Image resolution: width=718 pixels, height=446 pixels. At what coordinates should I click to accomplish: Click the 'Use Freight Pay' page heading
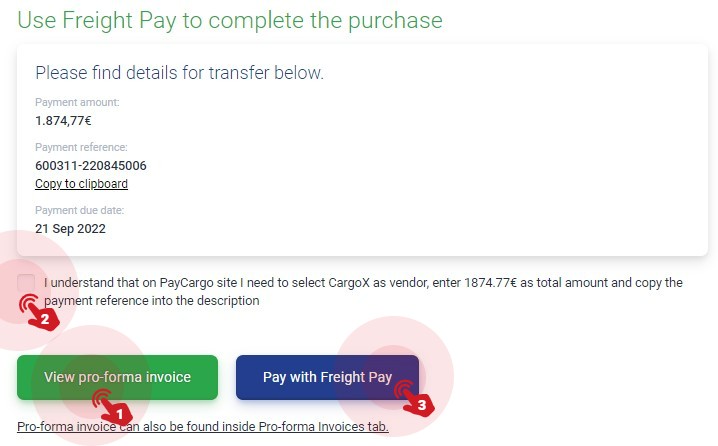(230, 21)
